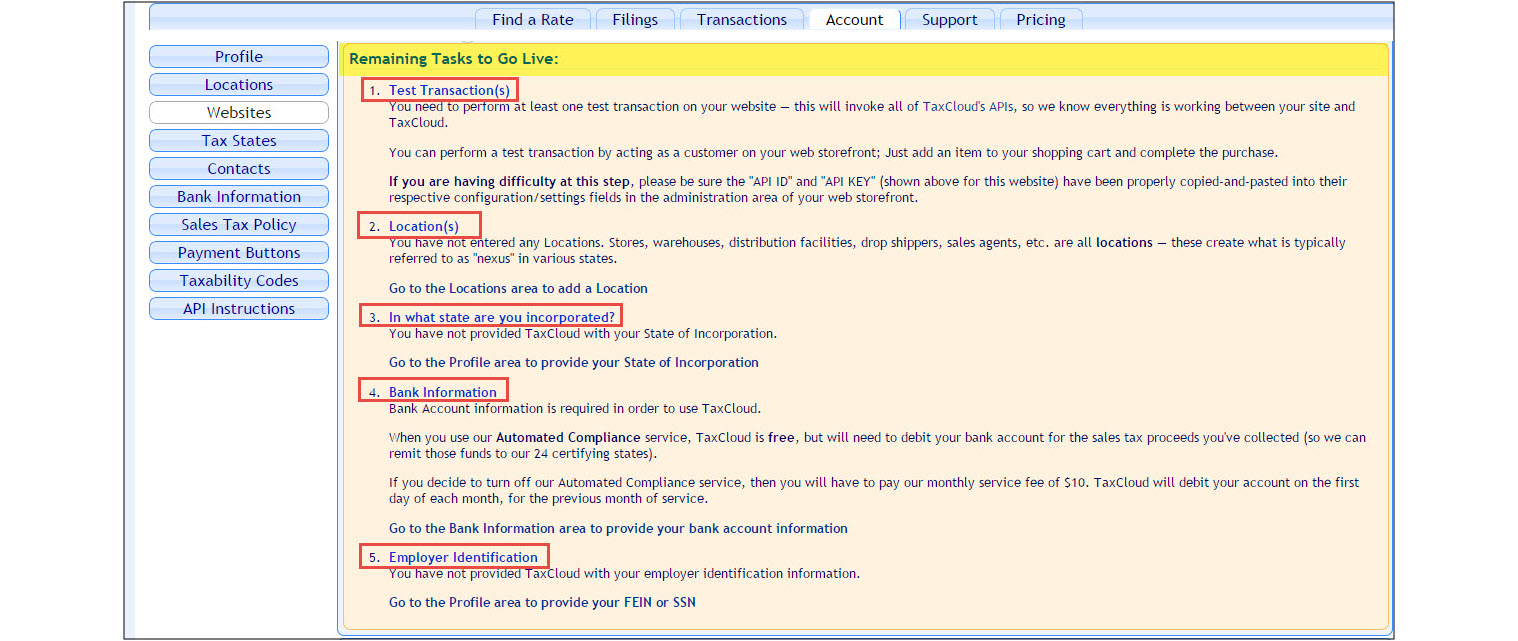
Task: Click the bold 'Automated Compliance' text
Action: coord(568,438)
